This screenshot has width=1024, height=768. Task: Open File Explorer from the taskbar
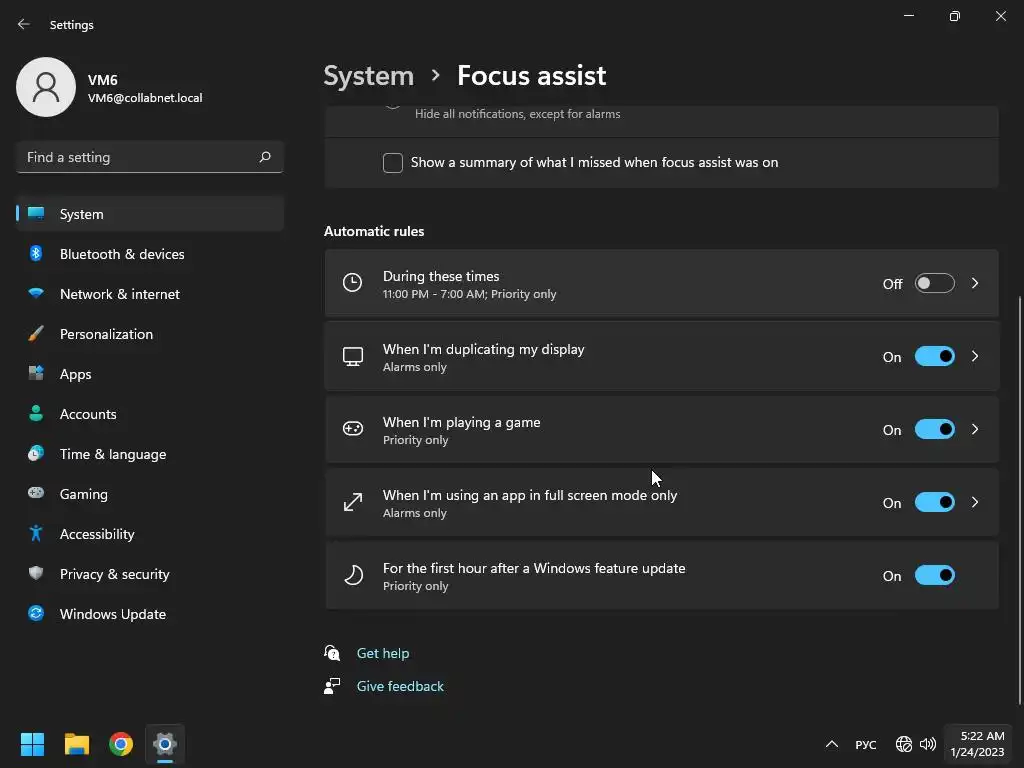(77, 744)
